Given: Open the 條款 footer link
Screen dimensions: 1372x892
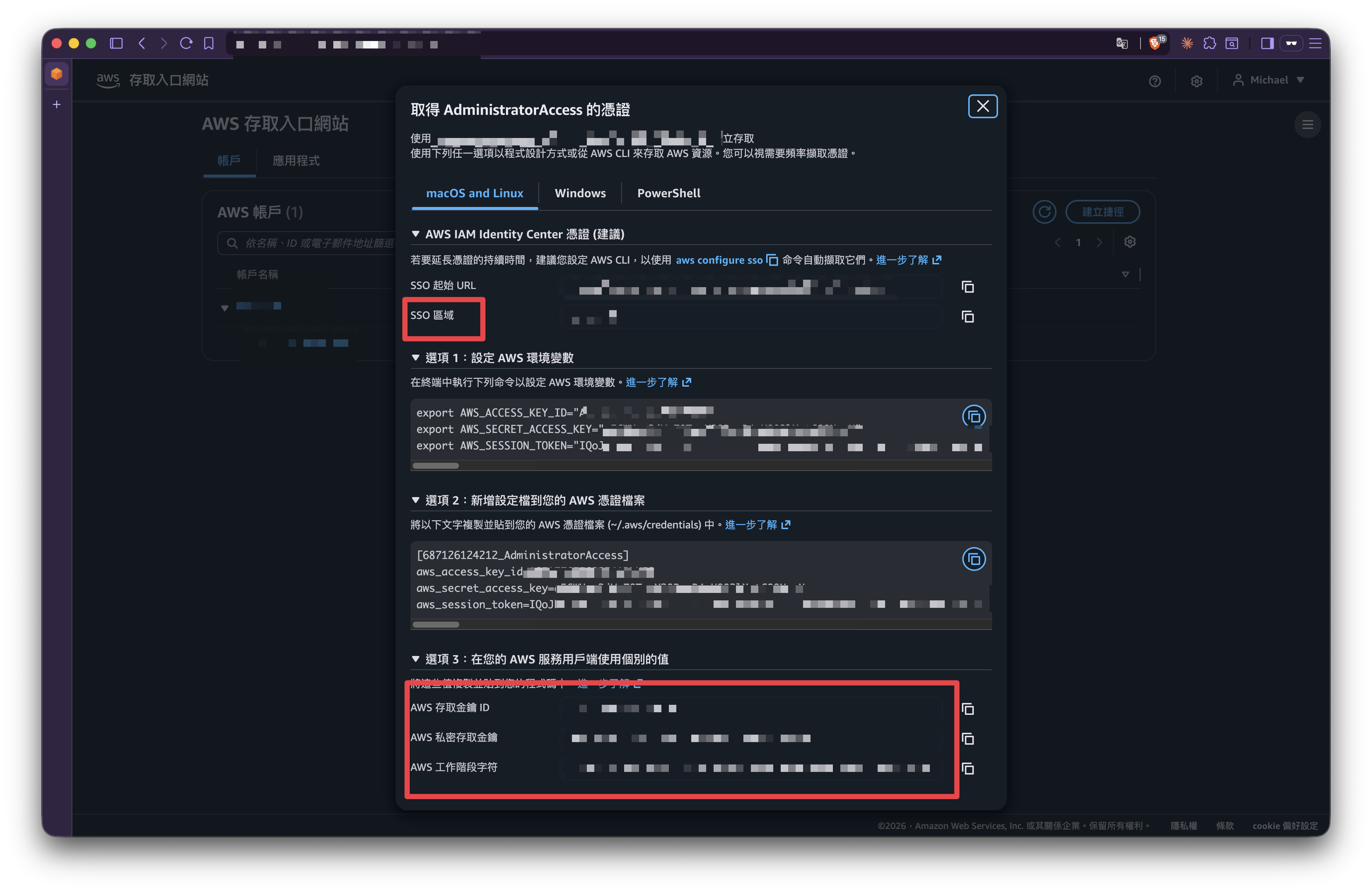Looking at the screenshot, I should [x=1225, y=826].
